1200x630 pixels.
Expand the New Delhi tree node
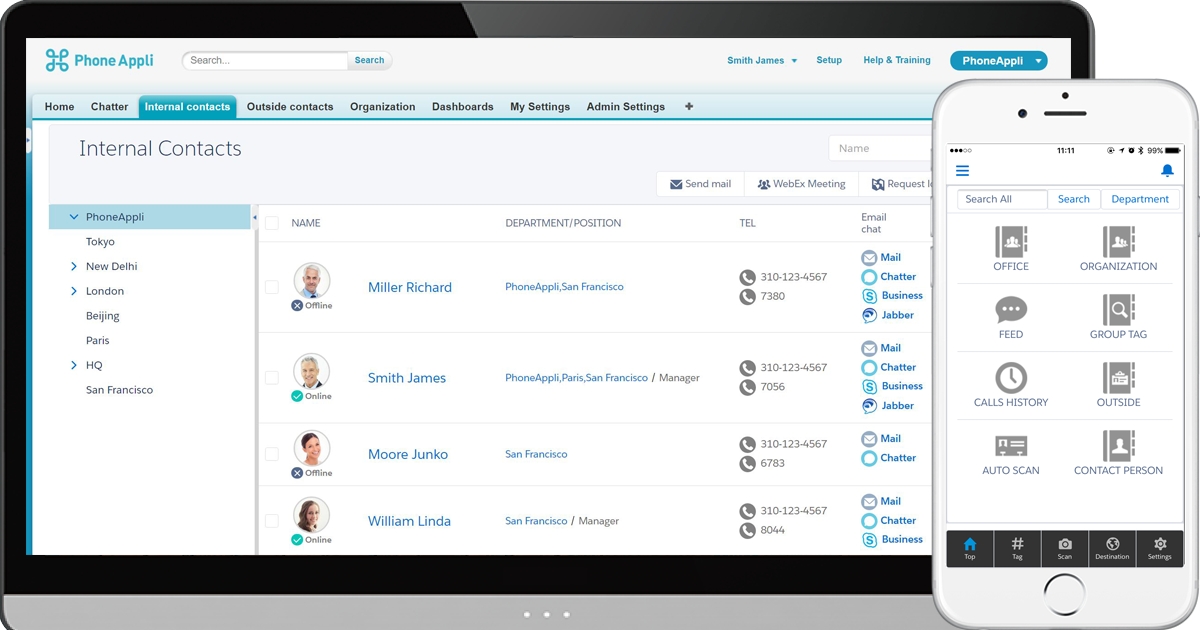coord(73,266)
